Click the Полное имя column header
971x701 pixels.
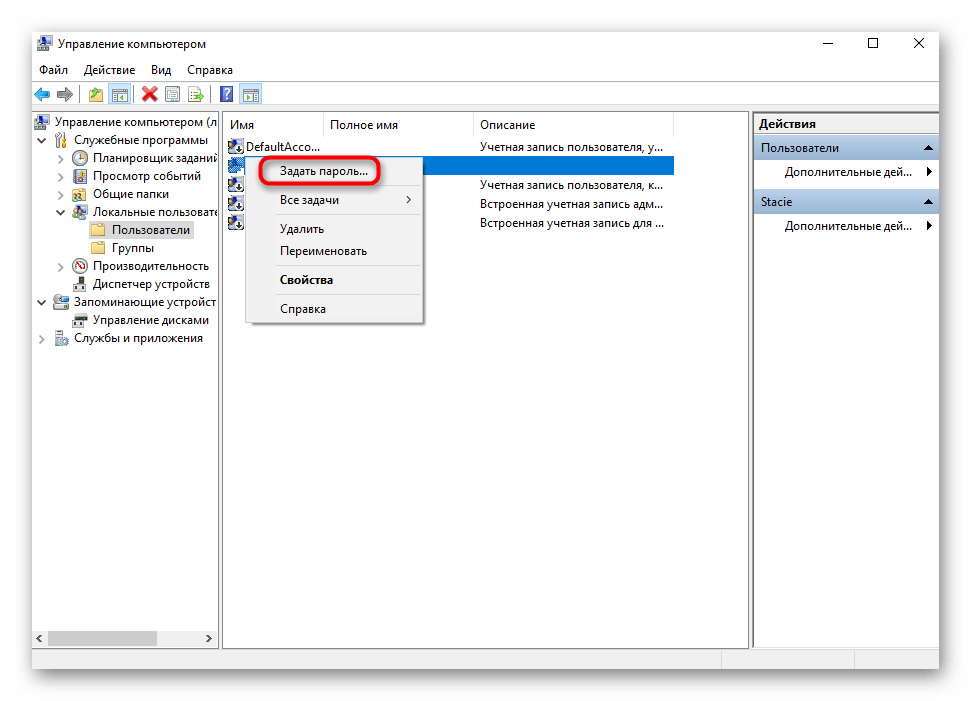[x=364, y=125]
